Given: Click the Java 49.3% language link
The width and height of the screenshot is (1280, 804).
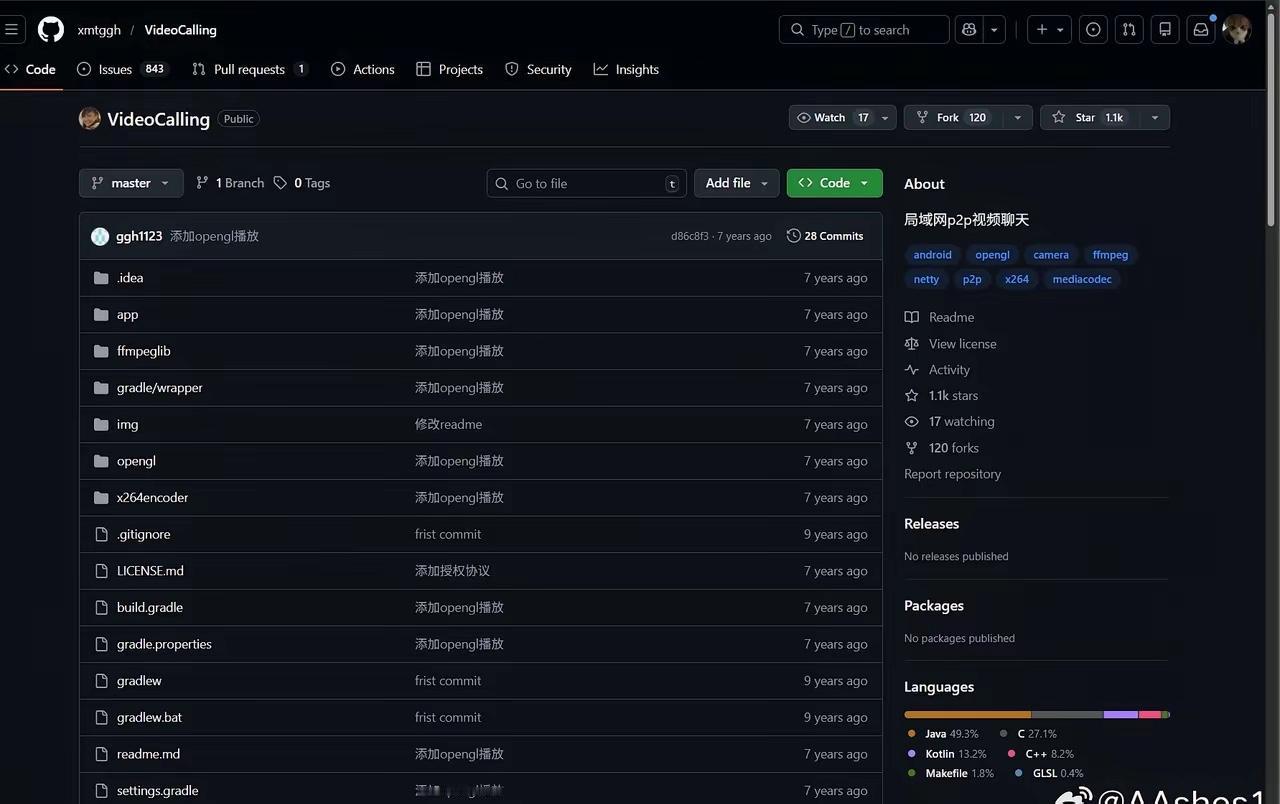Looking at the screenshot, I should pyautogui.click(x=943, y=734).
